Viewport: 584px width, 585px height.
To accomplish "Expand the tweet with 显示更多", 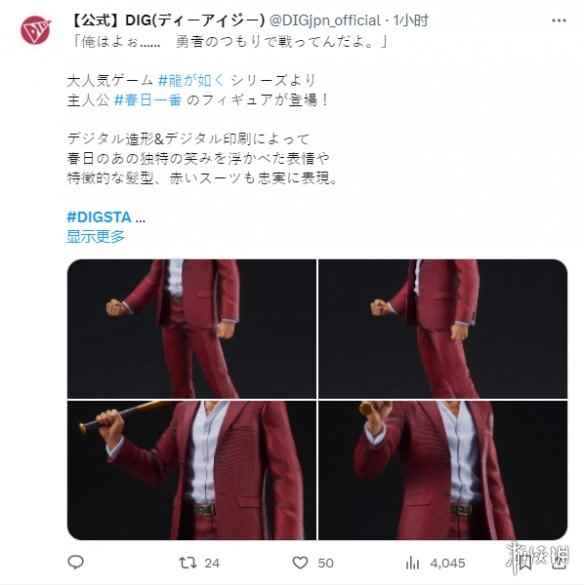I will point(96,236).
